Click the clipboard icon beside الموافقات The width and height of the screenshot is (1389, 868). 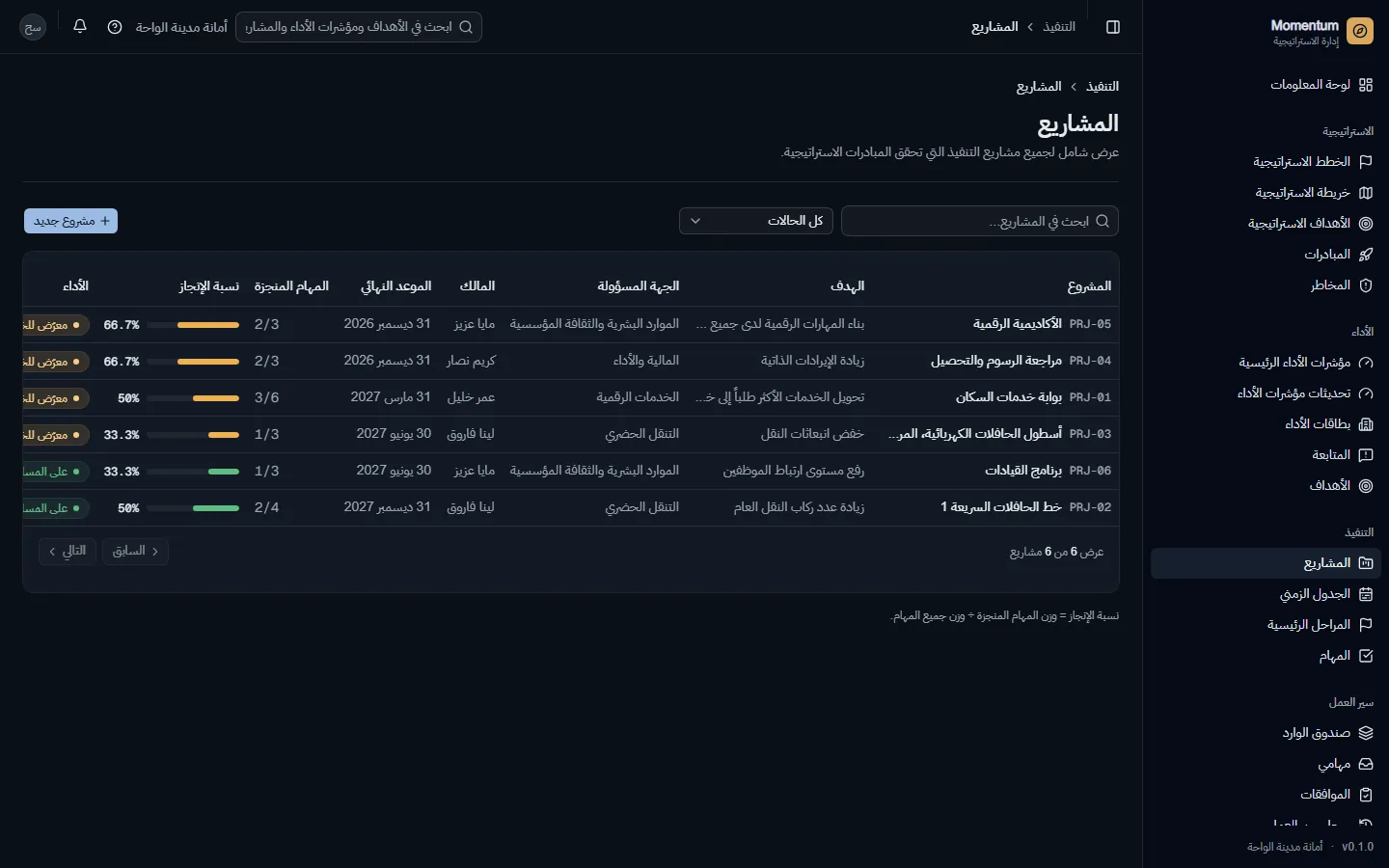coord(1366,795)
